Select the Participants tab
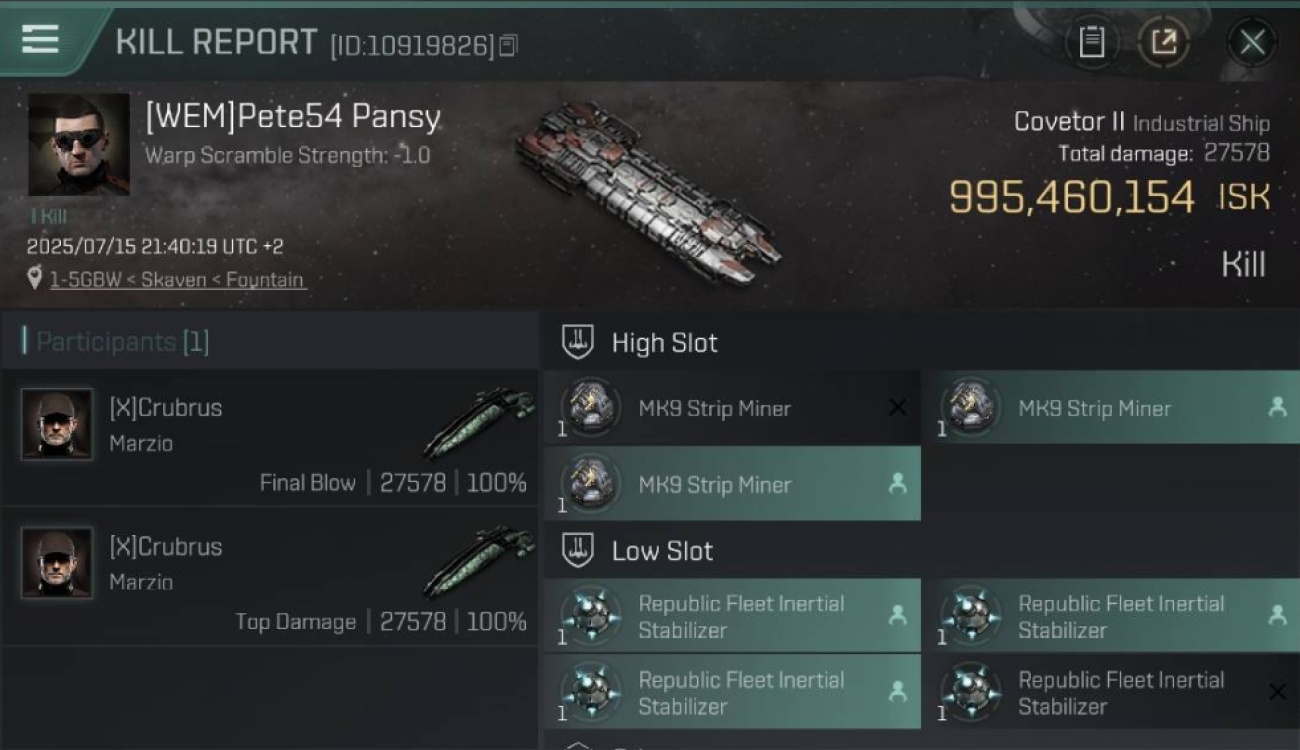The image size is (1300, 750). pos(115,342)
